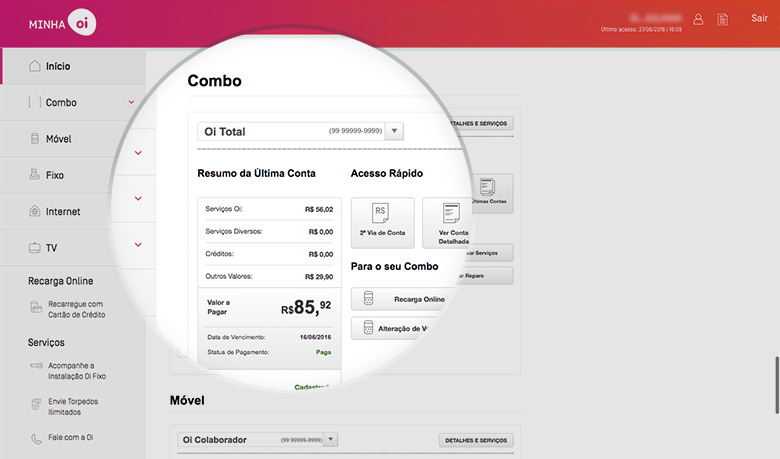Click the Últimas Contas stacked pages icon
This screenshot has width=780, height=459.
click(x=487, y=186)
